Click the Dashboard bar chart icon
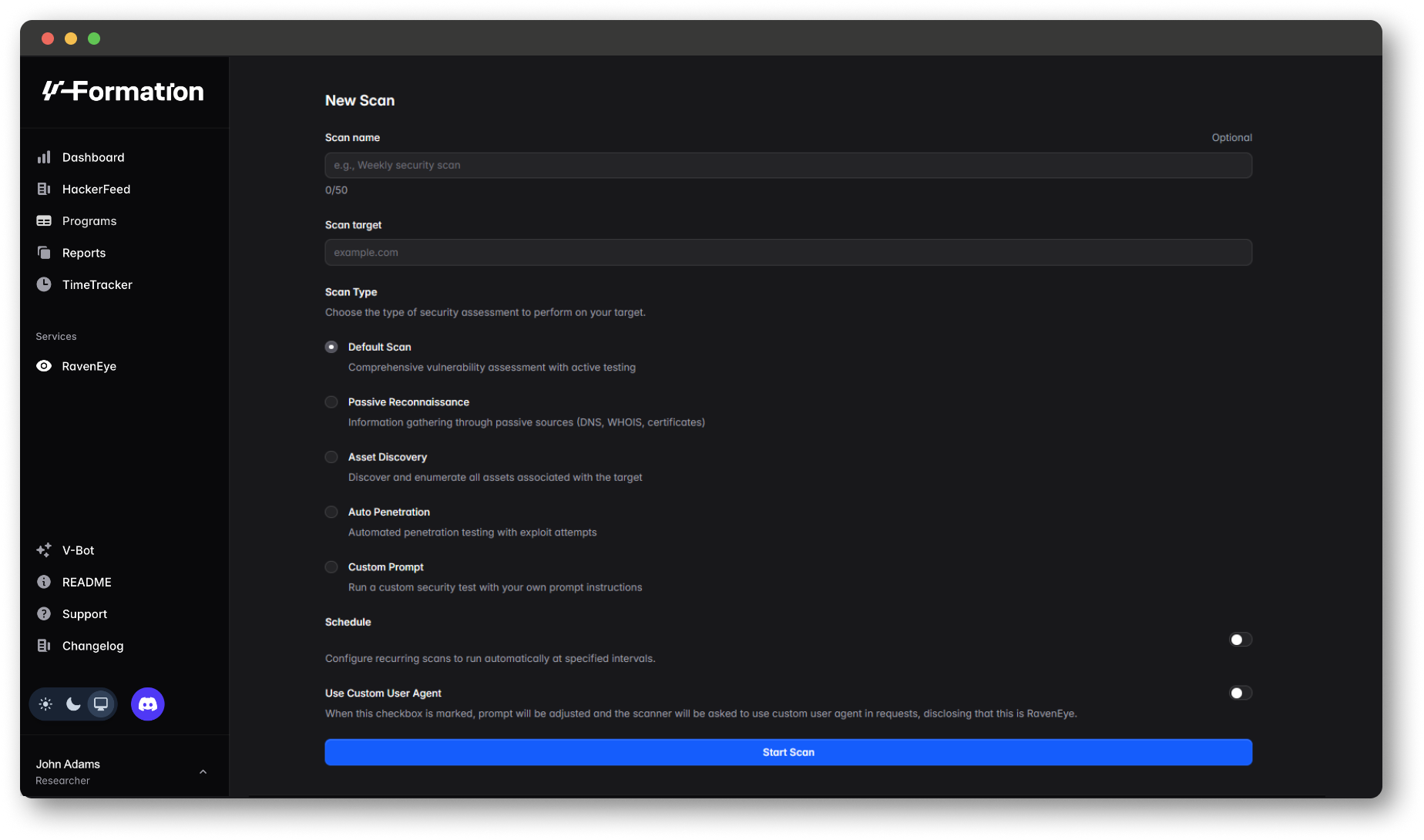Image resolution: width=1424 pixels, height=840 pixels. (x=44, y=157)
